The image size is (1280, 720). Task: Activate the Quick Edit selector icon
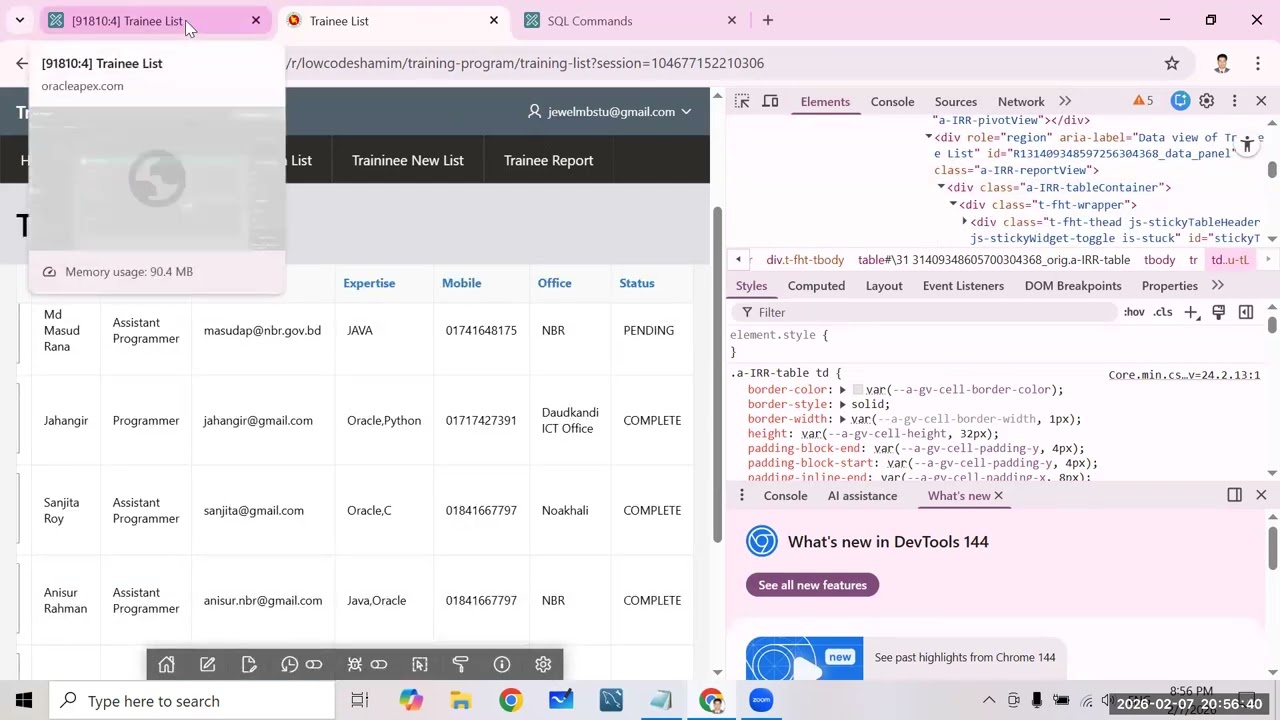pyautogui.click(x=420, y=665)
